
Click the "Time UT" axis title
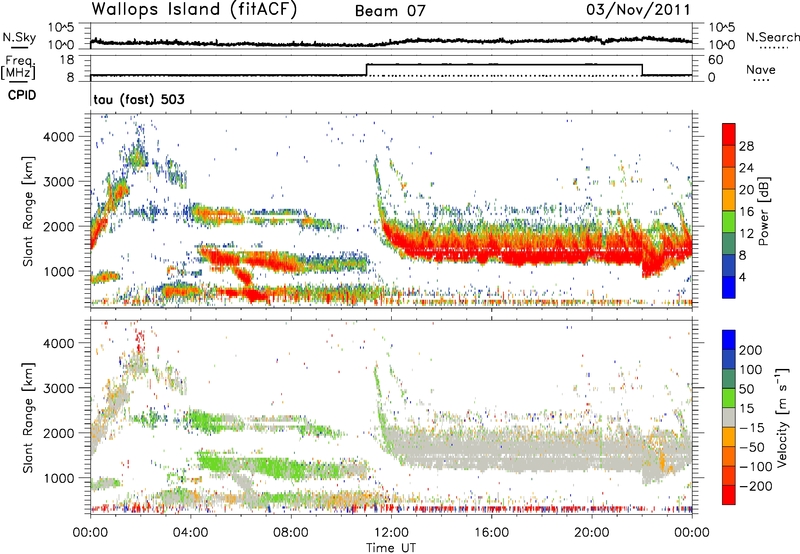(x=391, y=548)
